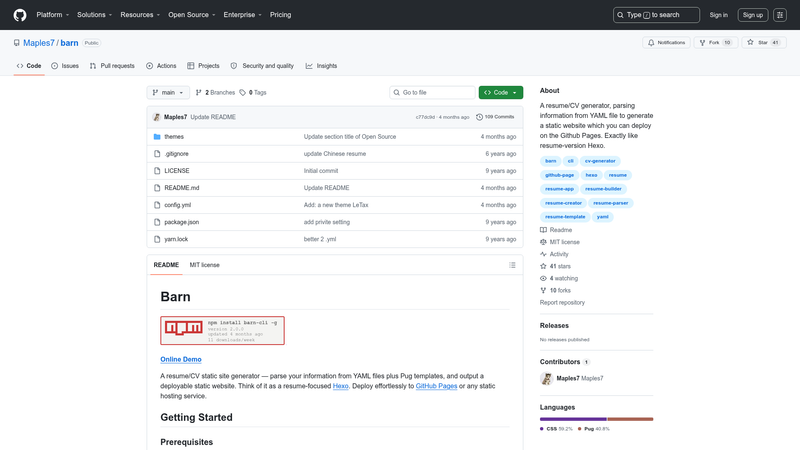Click the file icon for yarn.lock

click(157, 239)
